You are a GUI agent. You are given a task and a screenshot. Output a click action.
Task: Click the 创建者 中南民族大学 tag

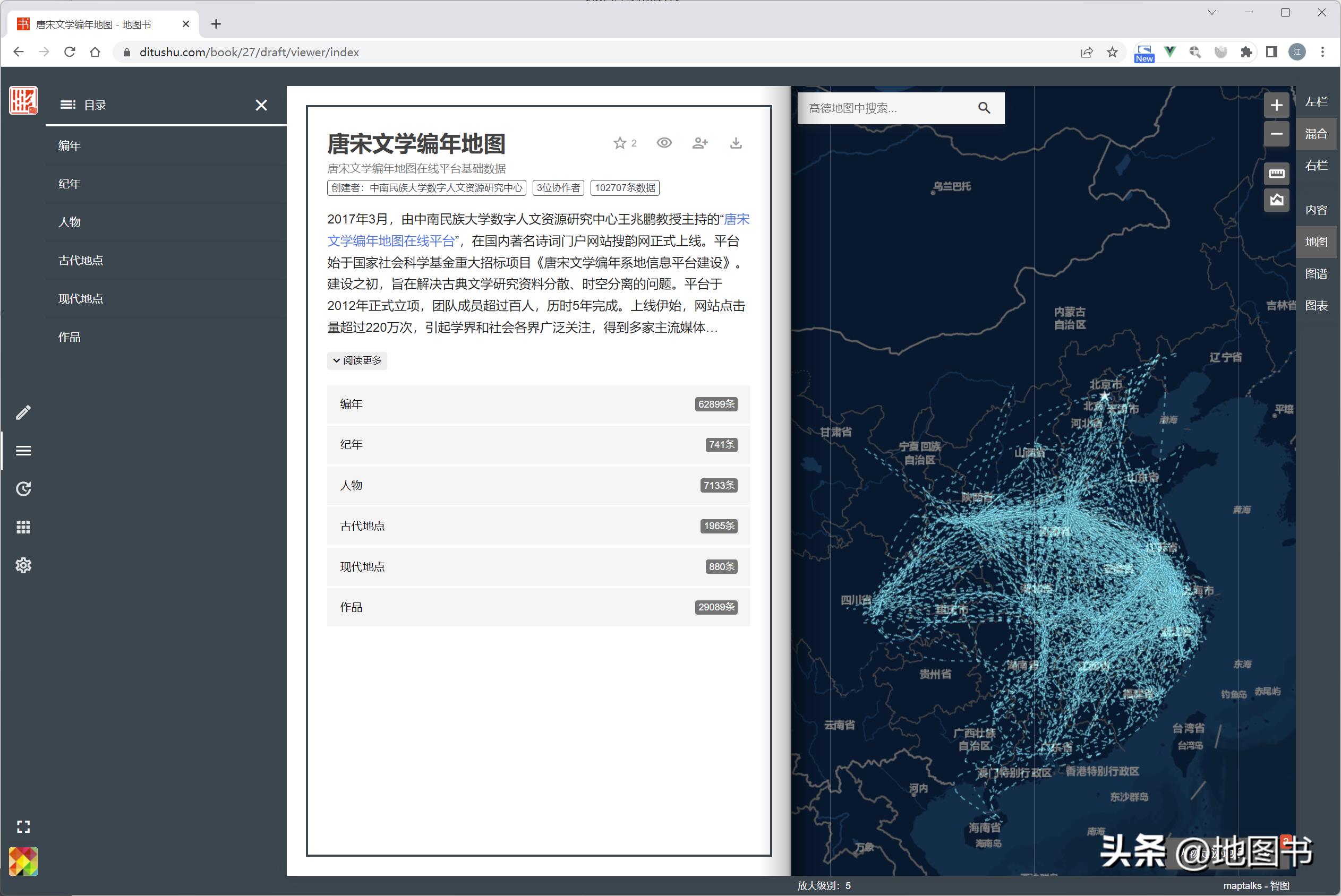(x=426, y=188)
